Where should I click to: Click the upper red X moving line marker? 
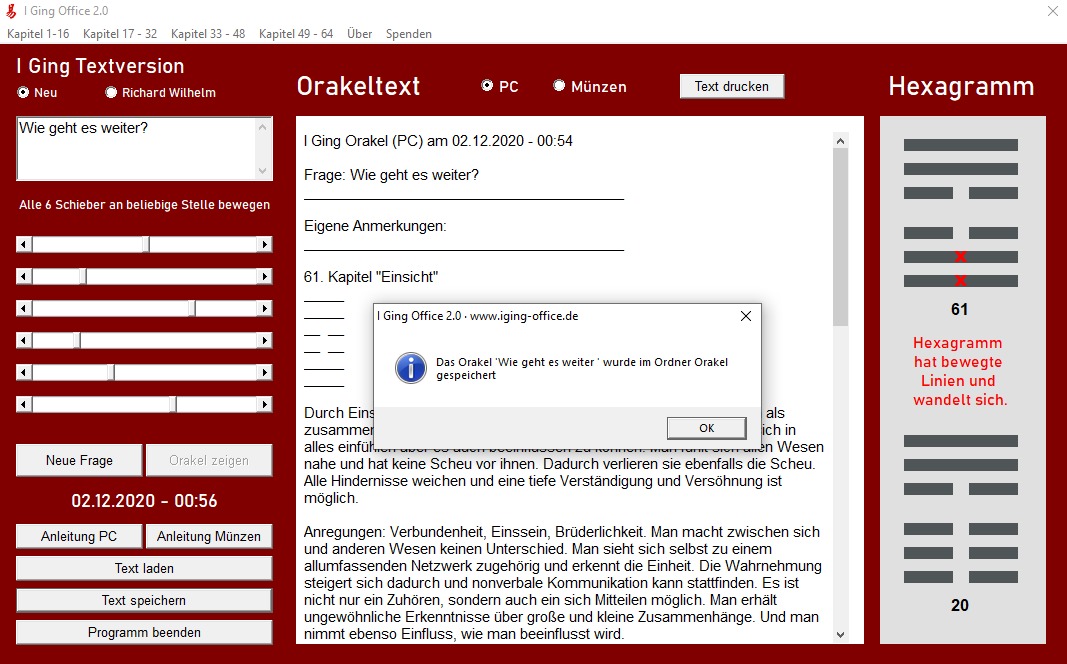click(960, 256)
